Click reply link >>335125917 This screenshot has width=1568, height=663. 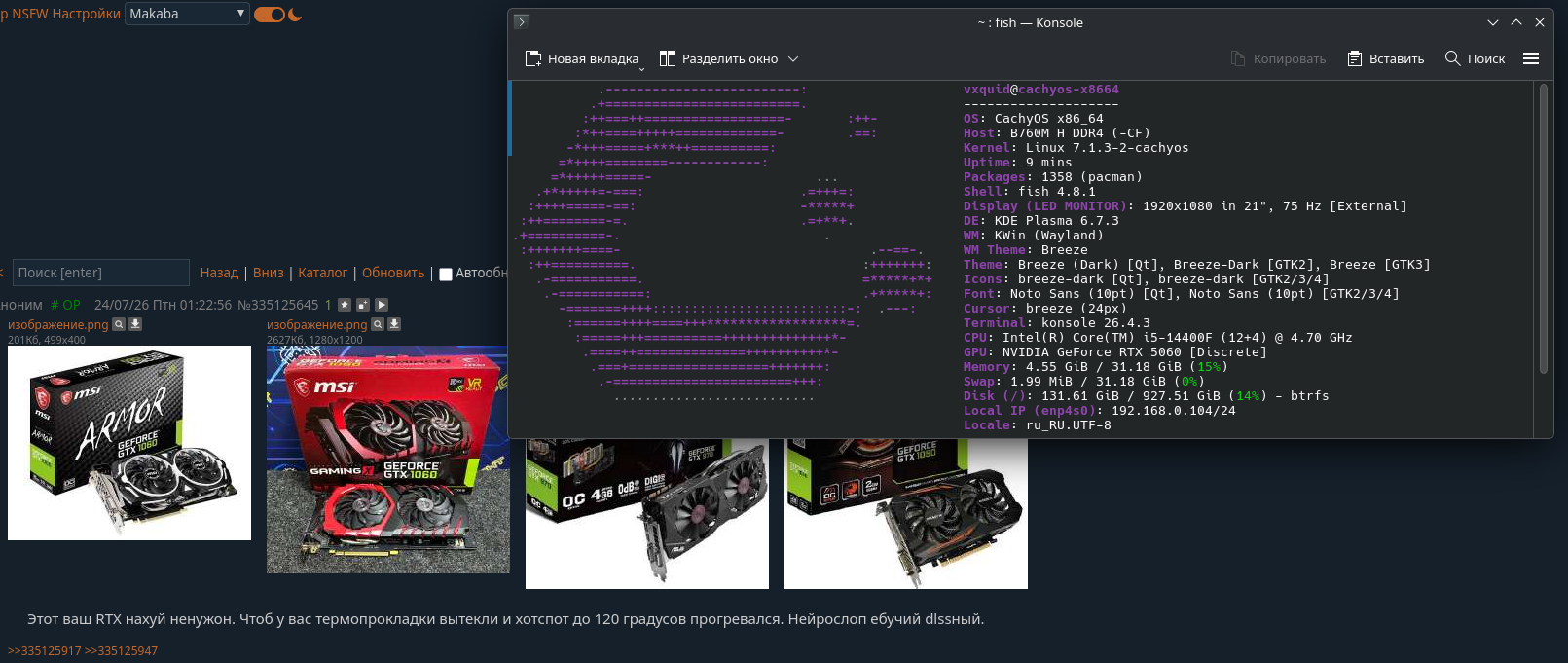tap(44, 650)
